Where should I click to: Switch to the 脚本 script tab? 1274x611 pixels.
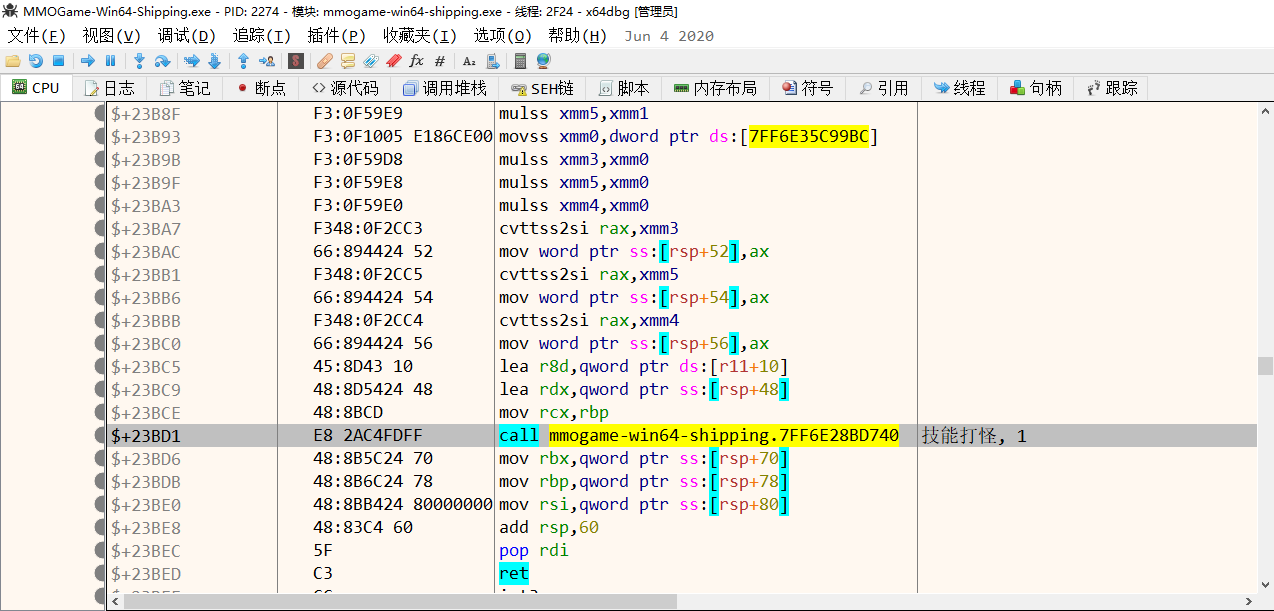tap(624, 88)
